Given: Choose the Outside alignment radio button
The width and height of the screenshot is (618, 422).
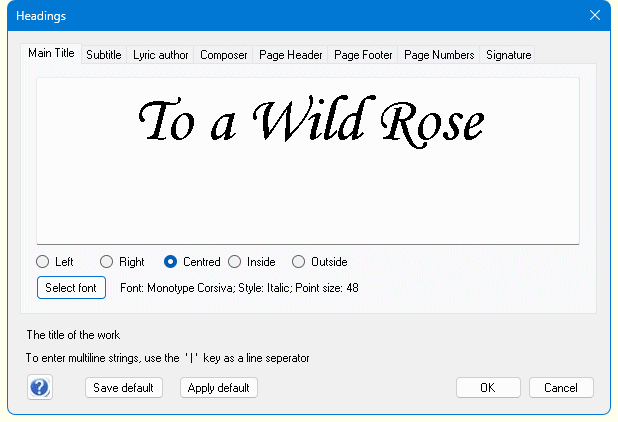Looking at the screenshot, I should (299, 262).
